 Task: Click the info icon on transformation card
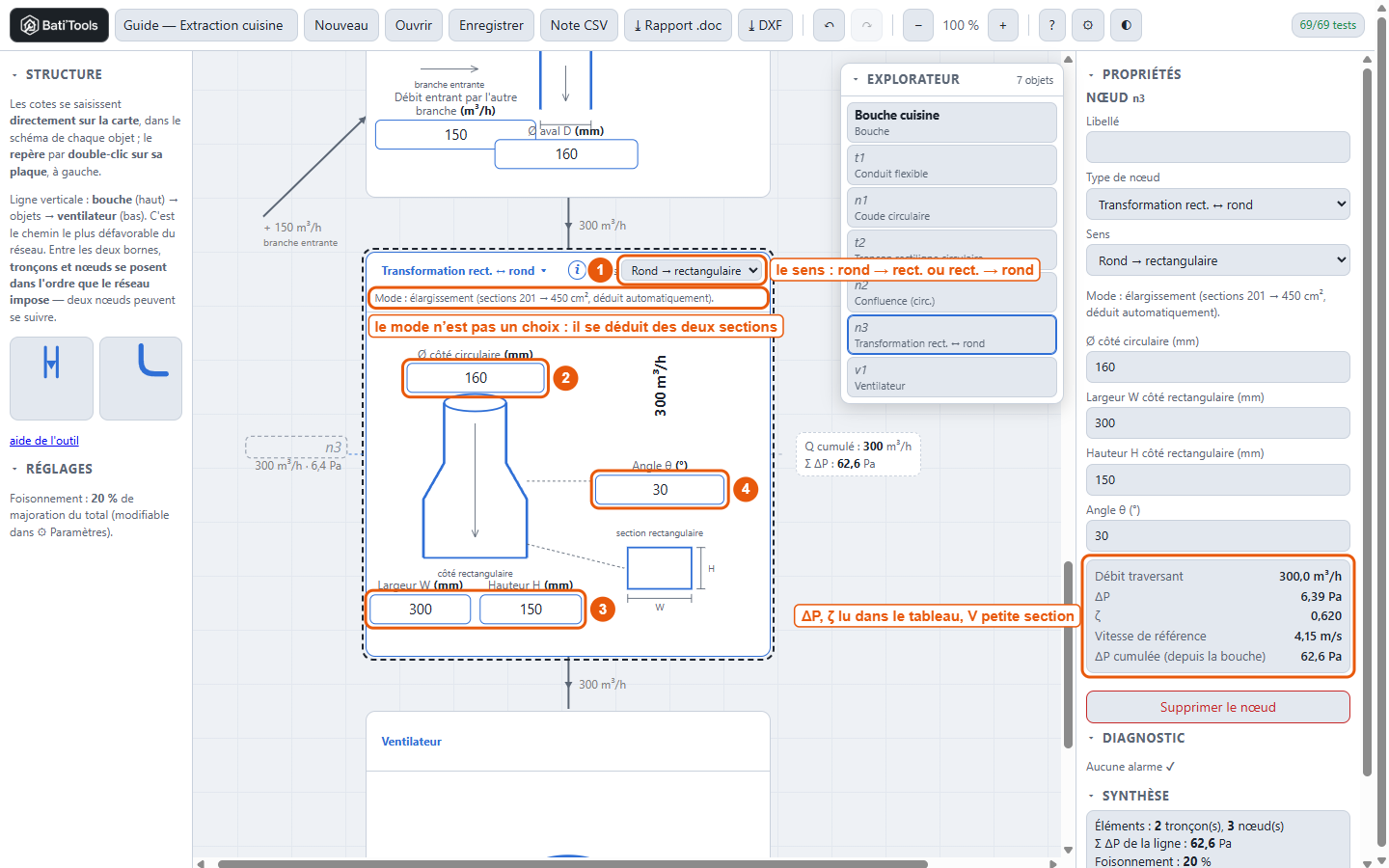[x=577, y=270]
